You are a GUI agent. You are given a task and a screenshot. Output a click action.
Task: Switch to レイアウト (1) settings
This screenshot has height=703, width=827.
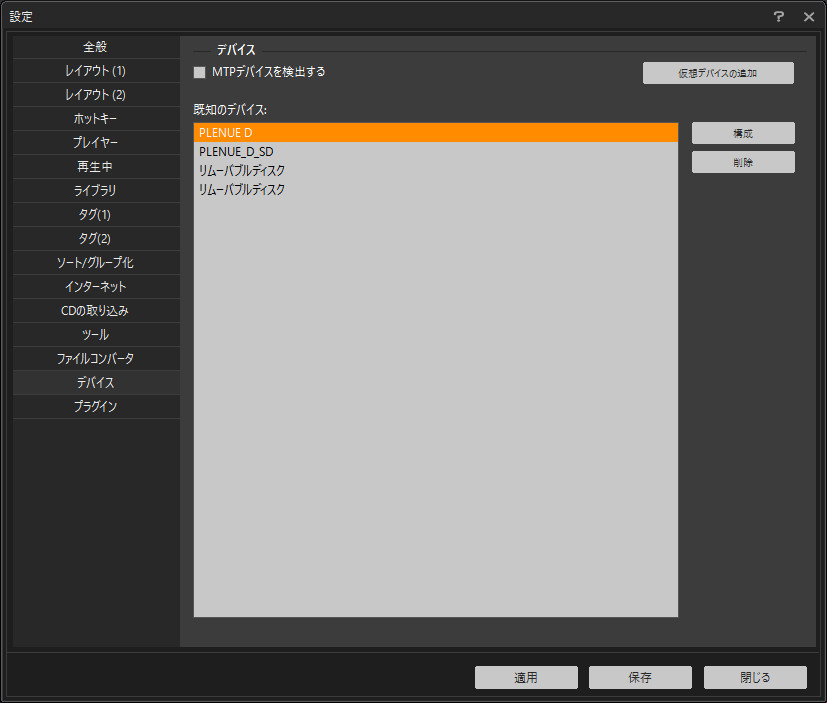click(x=96, y=71)
